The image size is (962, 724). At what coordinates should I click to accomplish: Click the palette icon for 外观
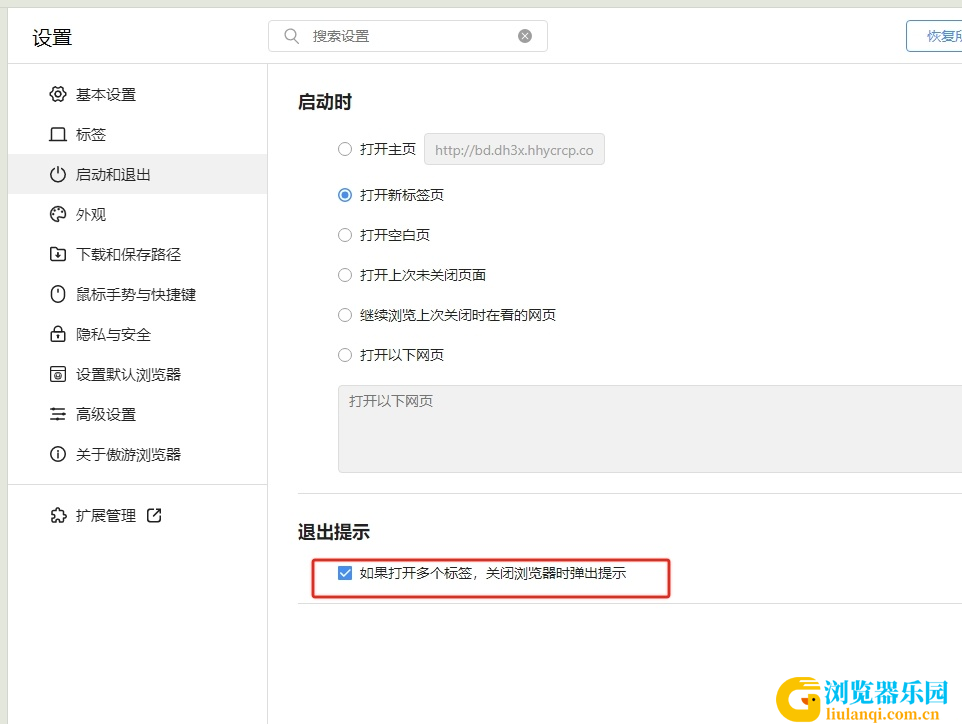(x=58, y=214)
